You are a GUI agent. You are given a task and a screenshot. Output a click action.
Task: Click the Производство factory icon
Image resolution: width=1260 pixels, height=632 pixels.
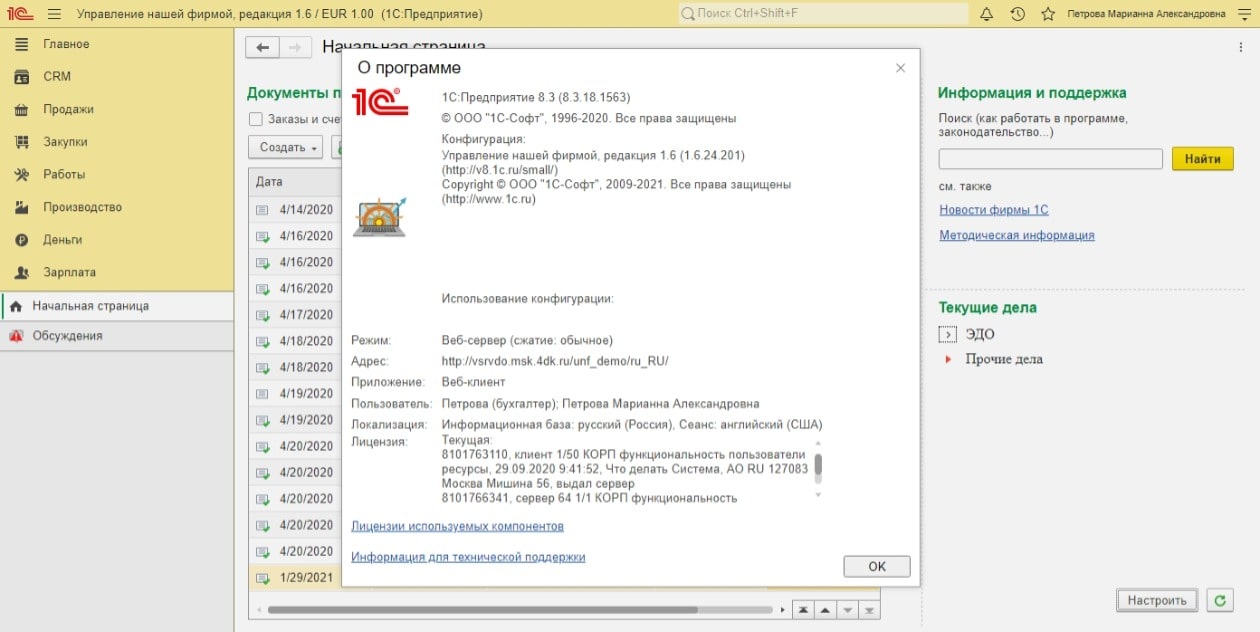21,207
